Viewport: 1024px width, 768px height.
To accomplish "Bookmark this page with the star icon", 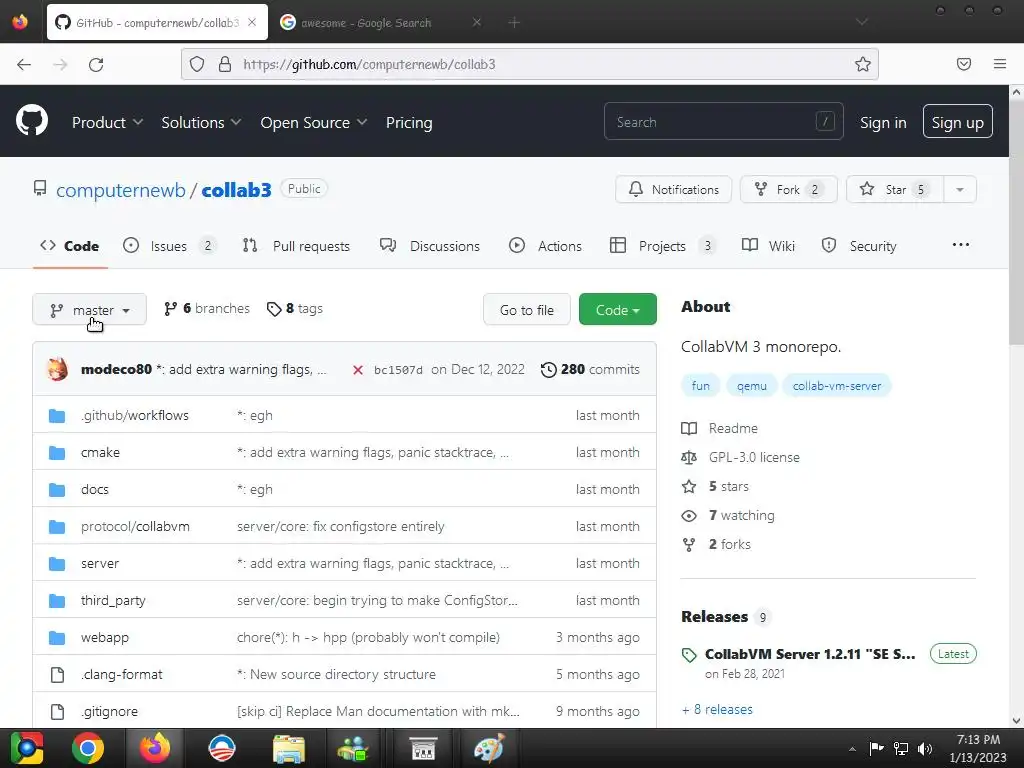I will click(862, 64).
